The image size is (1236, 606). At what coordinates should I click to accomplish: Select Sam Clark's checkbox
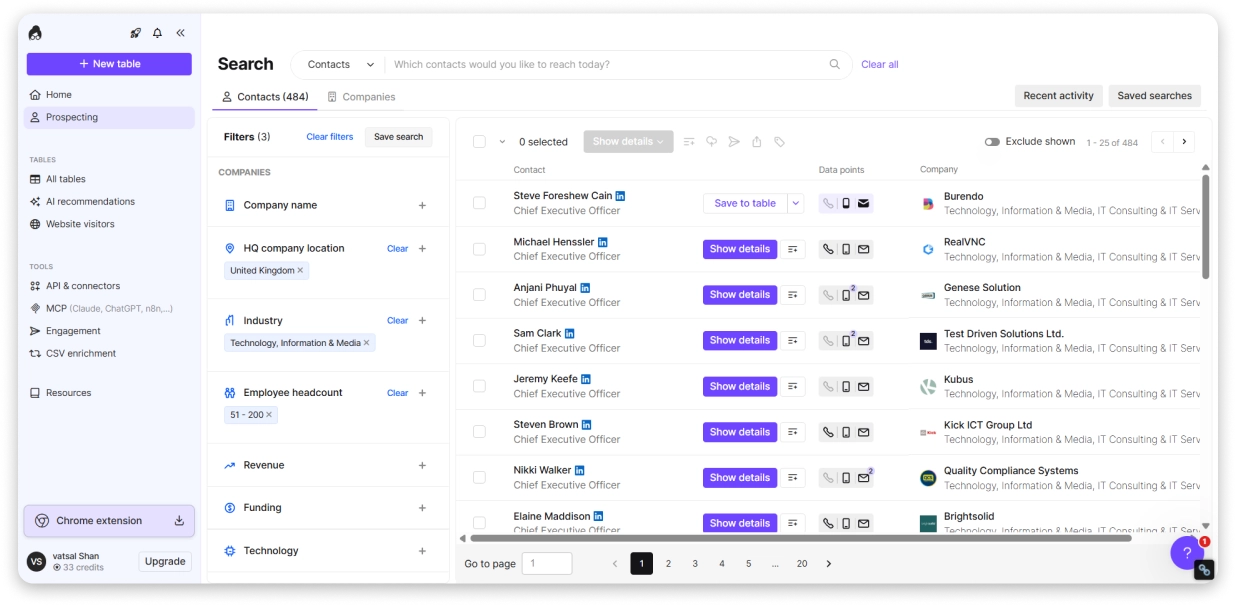coord(479,340)
